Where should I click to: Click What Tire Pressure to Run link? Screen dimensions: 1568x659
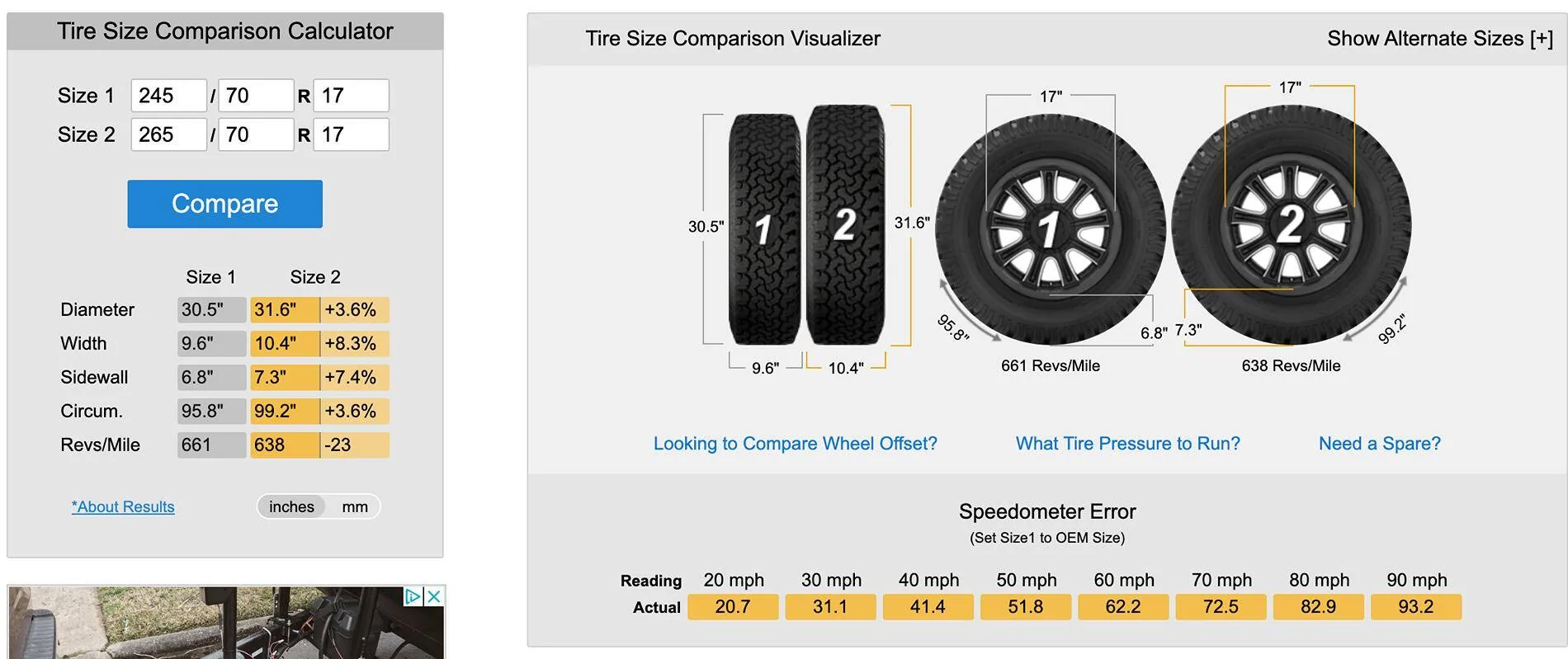pyautogui.click(x=1127, y=444)
